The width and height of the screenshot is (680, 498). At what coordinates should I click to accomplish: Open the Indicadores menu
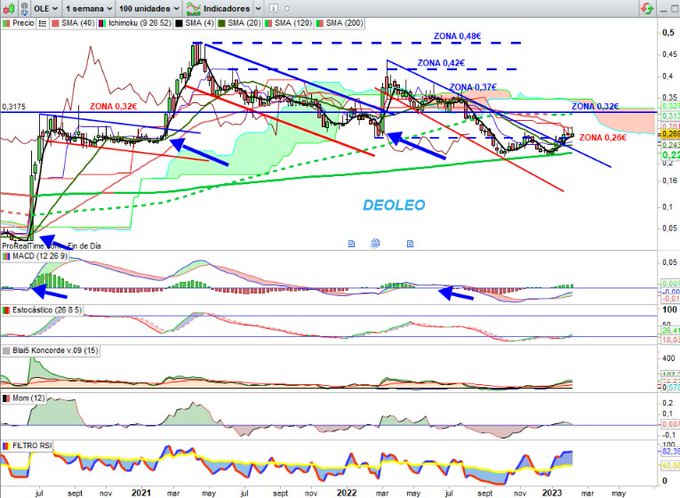(226, 8)
